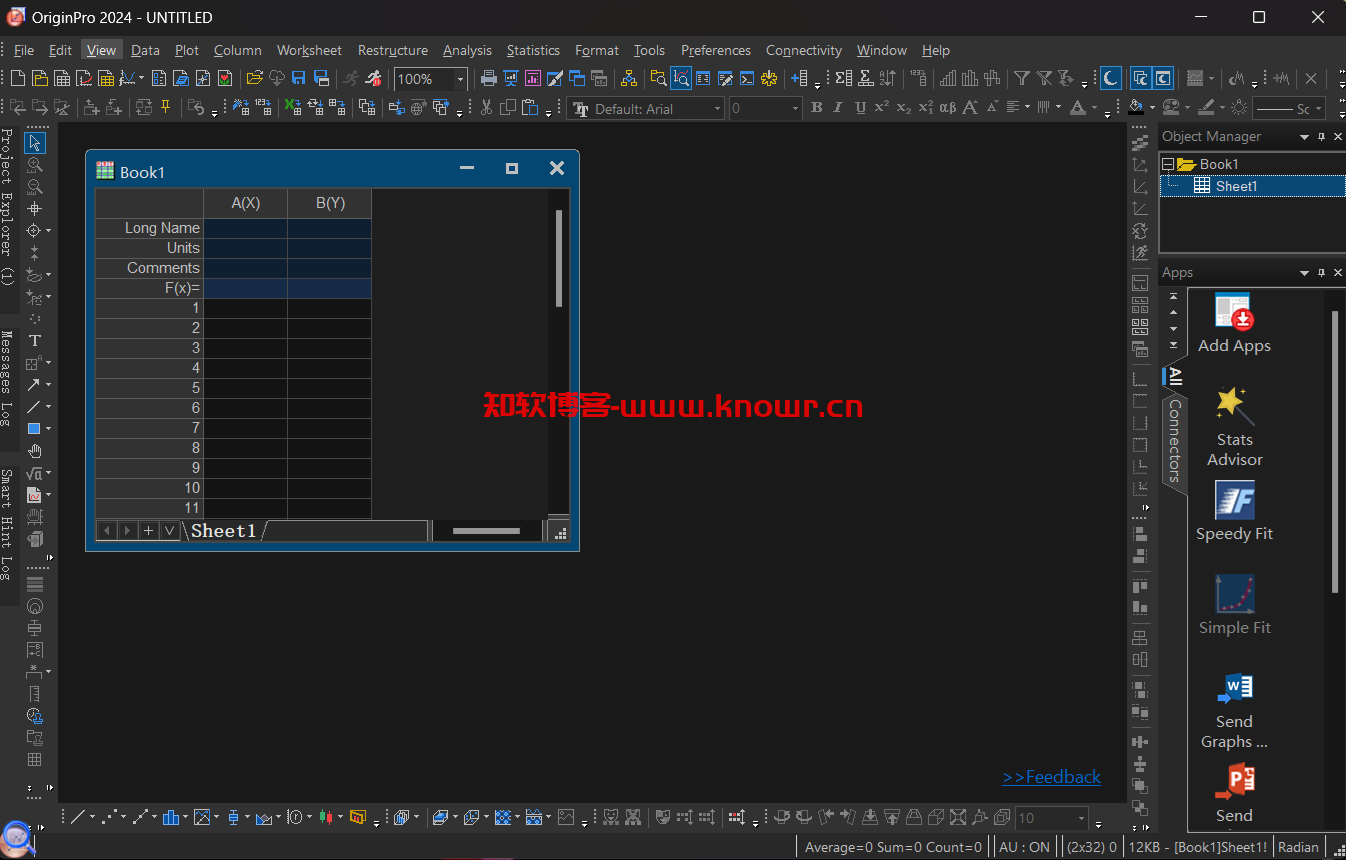Select the Arrow drawing tool
Image resolution: width=1346 pixels, height=860 pixels.
click(33, 385)
